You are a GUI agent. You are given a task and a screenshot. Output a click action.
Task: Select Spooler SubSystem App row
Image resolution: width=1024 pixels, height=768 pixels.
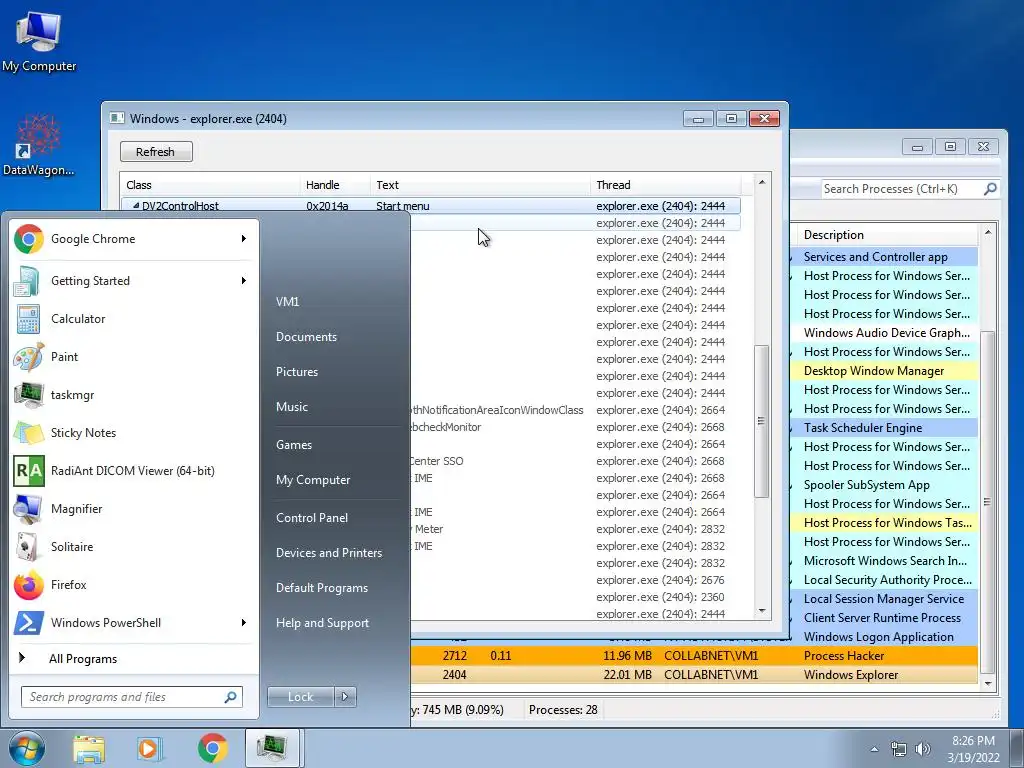884,485
